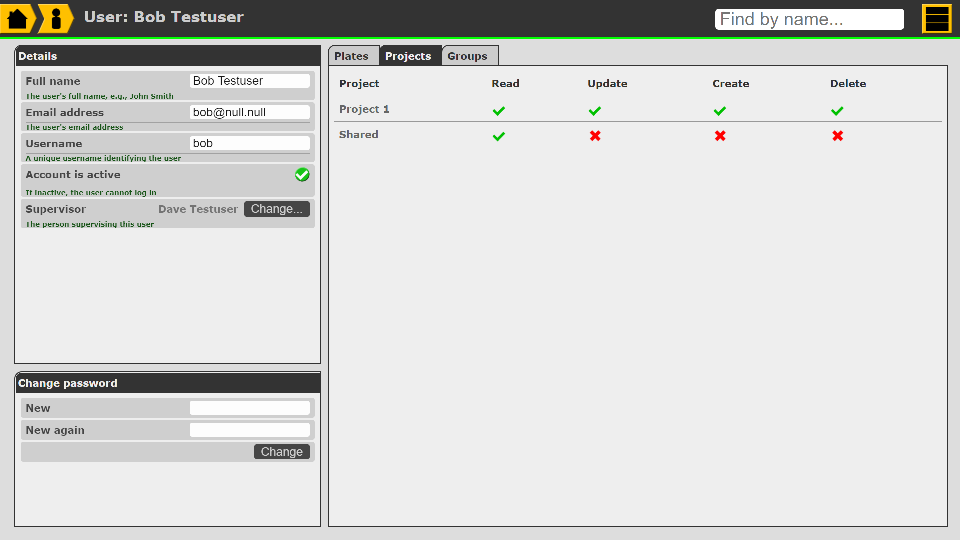Toggle Update permission for Project 1
The height and width of the screenshot is (540, 960).
click(595, 111)
